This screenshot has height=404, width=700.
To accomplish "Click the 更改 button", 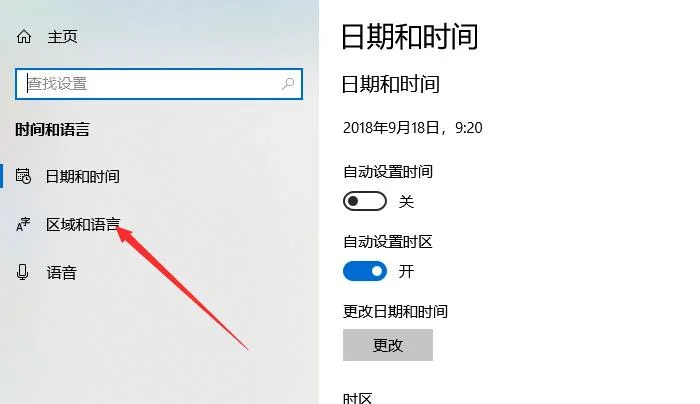I will (388, 345).
